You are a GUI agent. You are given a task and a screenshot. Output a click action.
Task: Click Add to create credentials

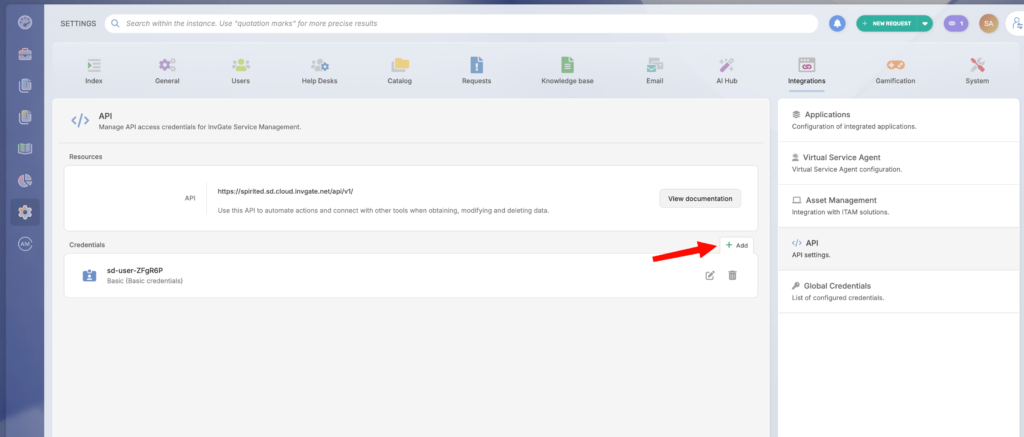click(x=737, y=246)
